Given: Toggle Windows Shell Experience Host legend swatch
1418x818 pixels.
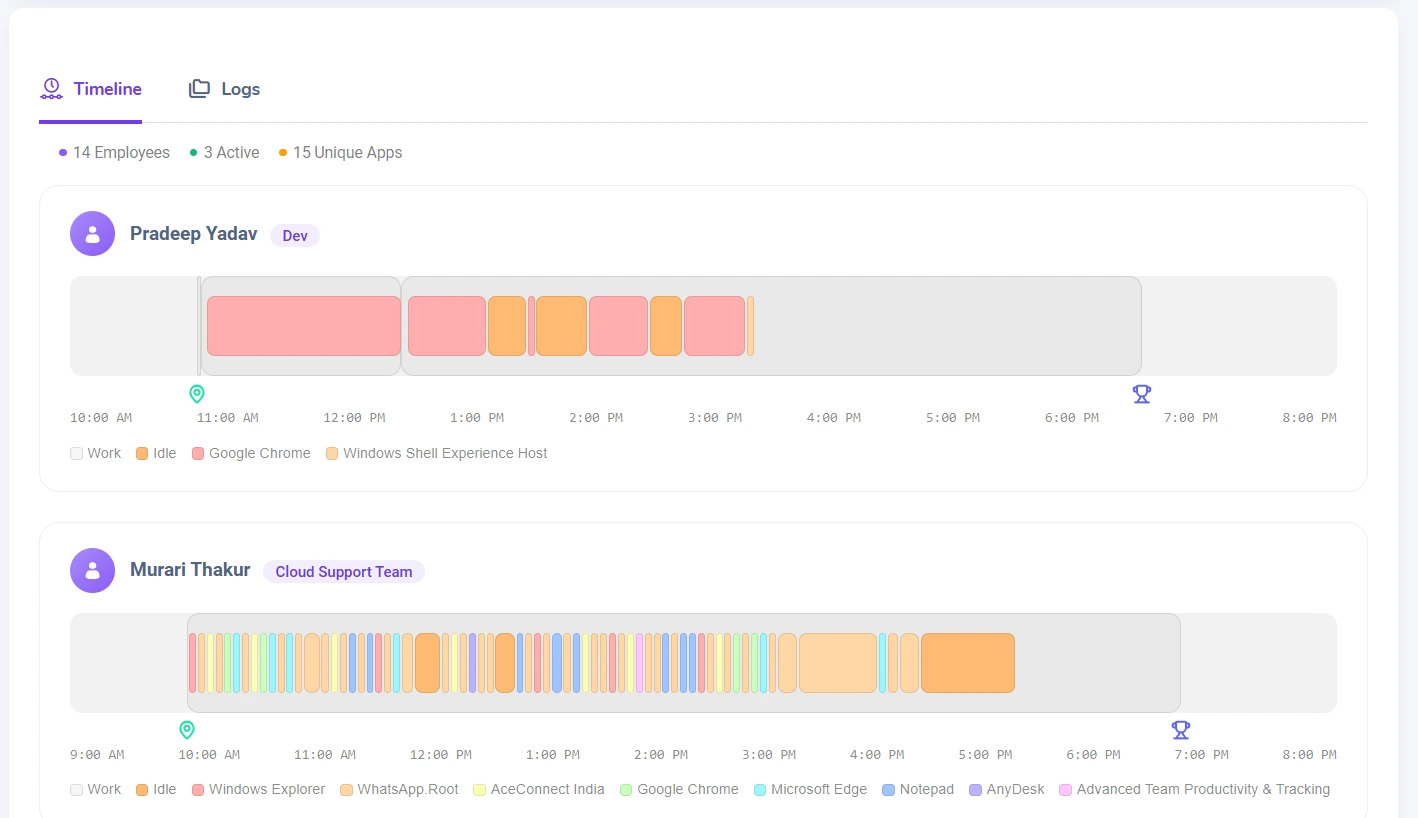Looking at the screenshot, I should [x=332, y=453].
